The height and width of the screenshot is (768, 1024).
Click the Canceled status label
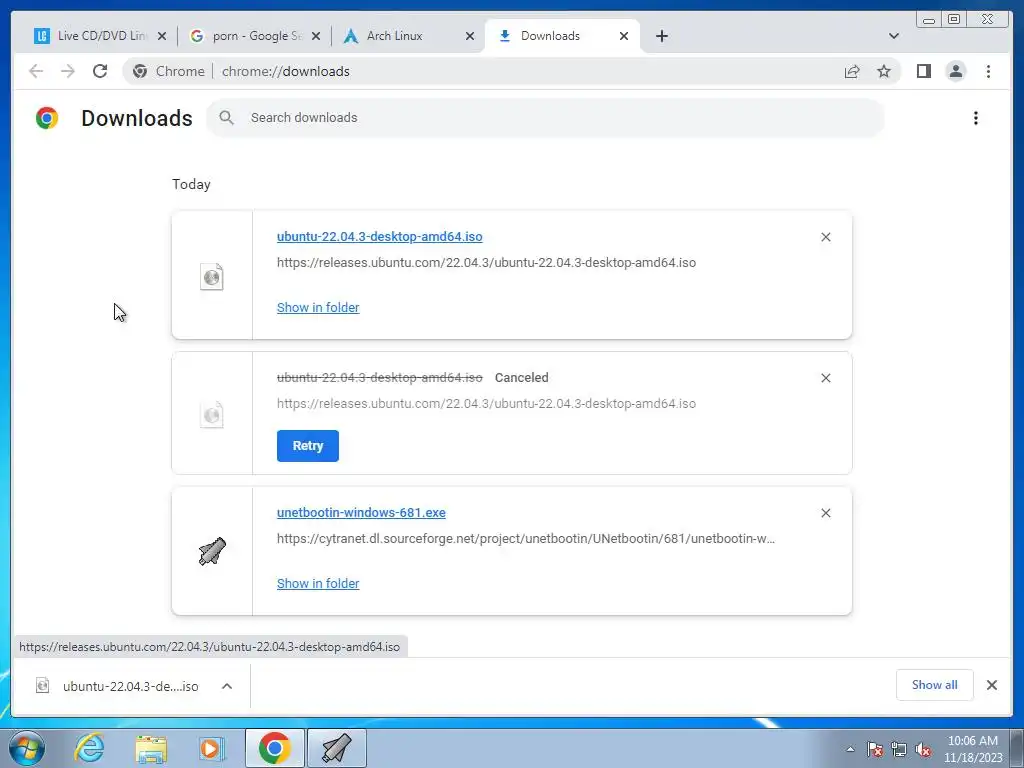(521, 377)
